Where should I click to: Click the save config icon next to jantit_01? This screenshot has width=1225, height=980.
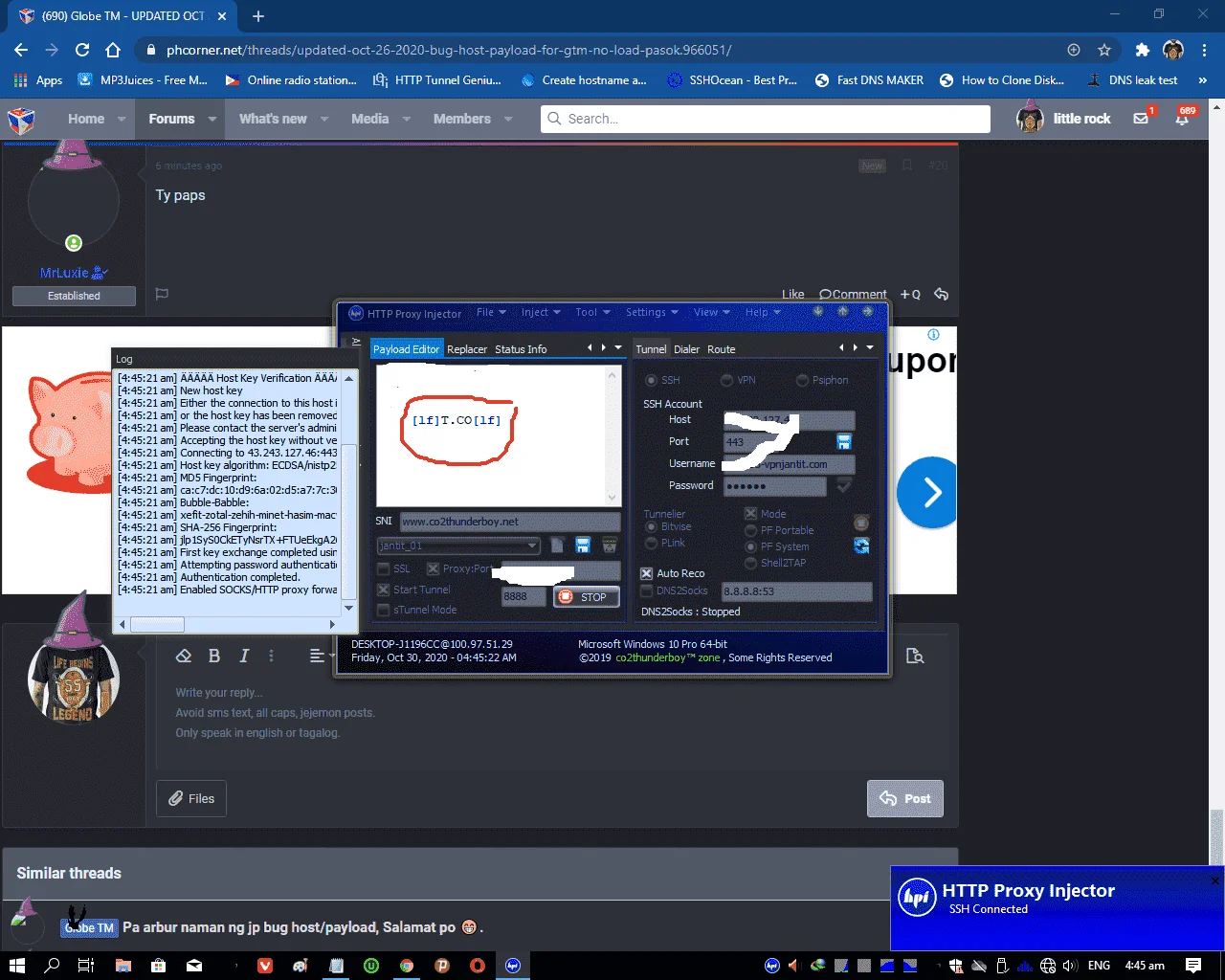pyautogui.click(x=583, y=546)
